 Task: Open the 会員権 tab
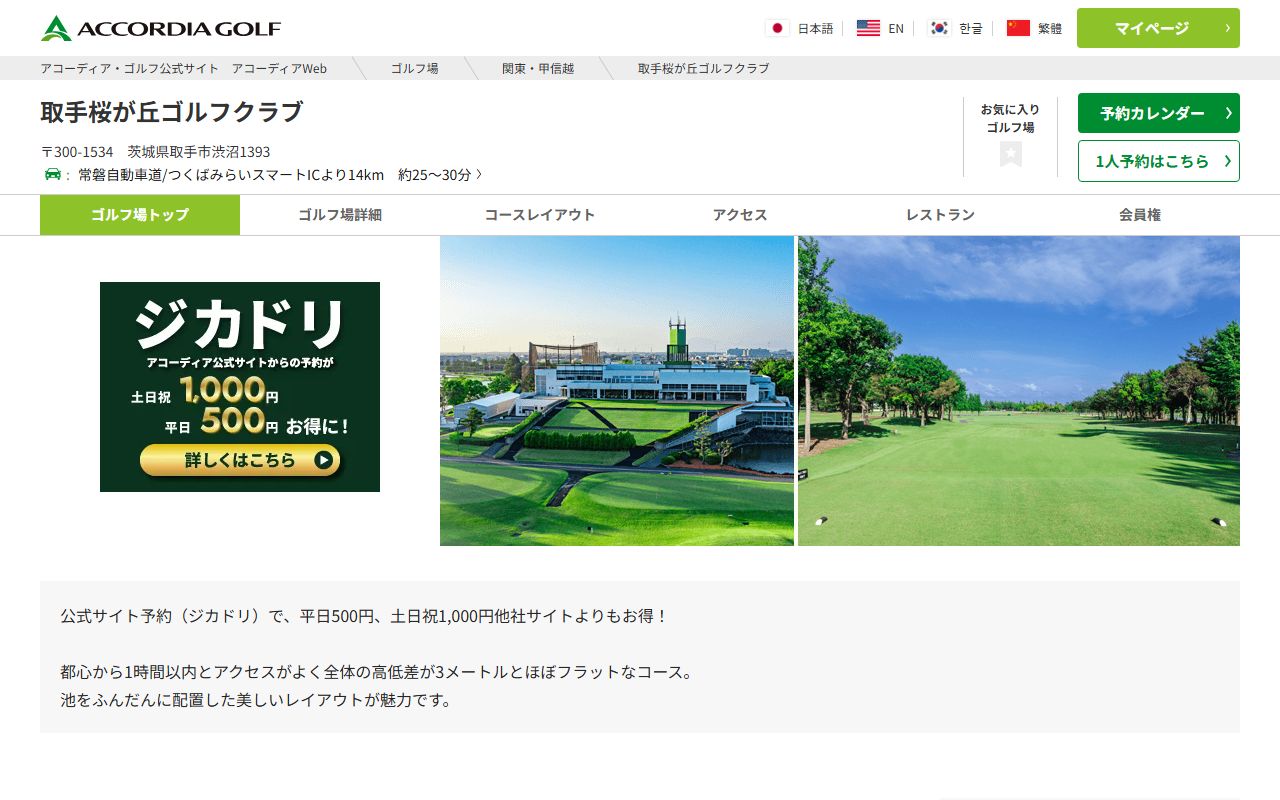[1140, 215]
